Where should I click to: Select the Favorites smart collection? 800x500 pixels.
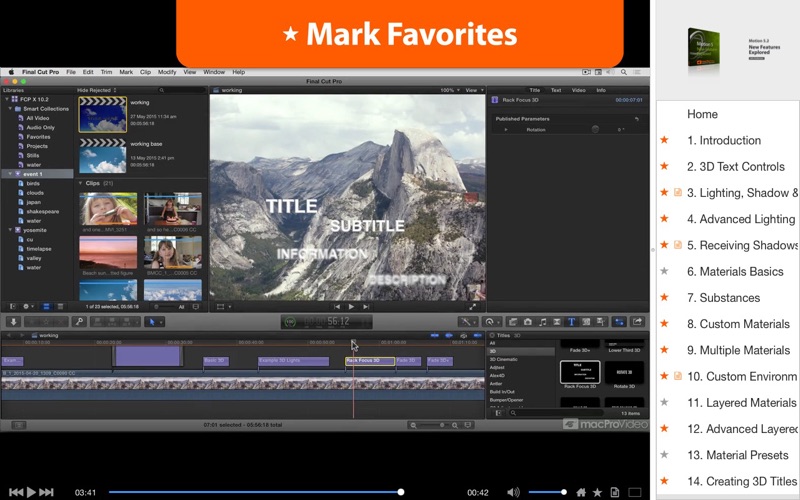point(38,137)
